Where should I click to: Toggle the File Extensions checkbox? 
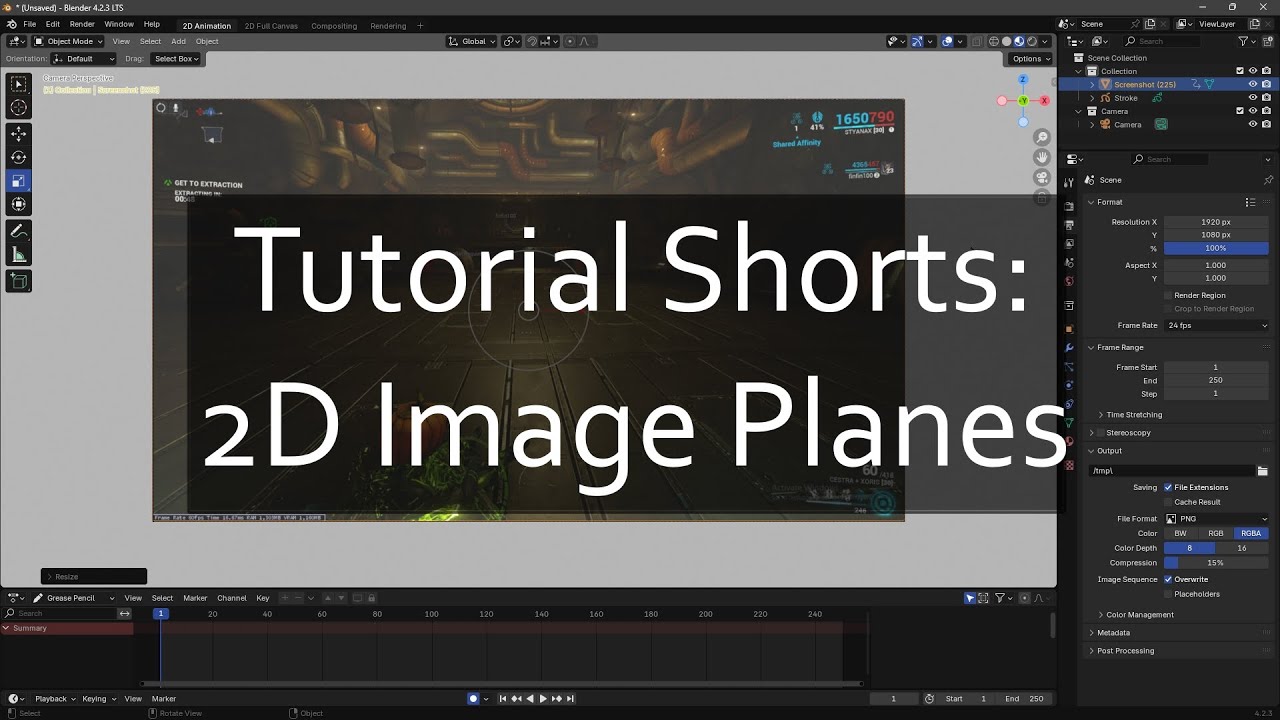point(1168,487)
